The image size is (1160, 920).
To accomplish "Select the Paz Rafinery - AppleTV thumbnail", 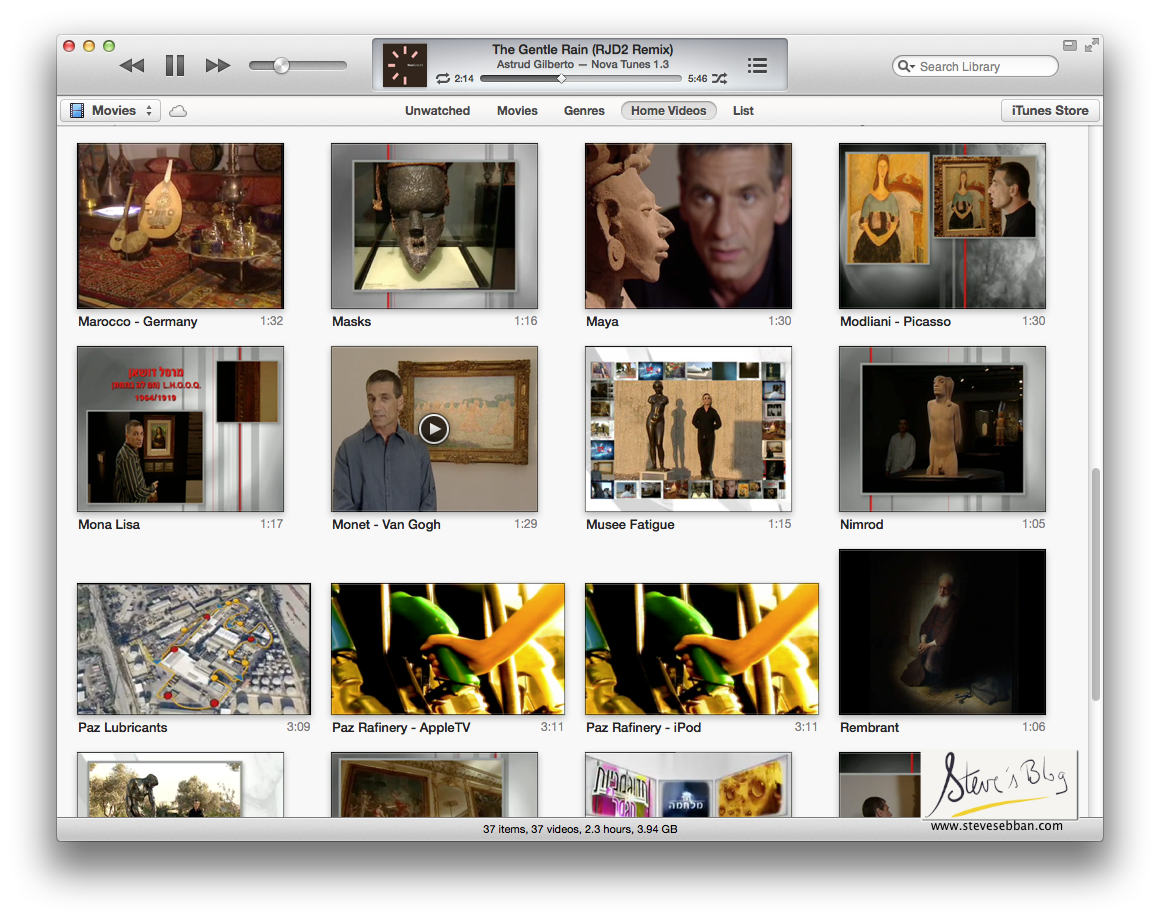I will click(x=448, y=649).
